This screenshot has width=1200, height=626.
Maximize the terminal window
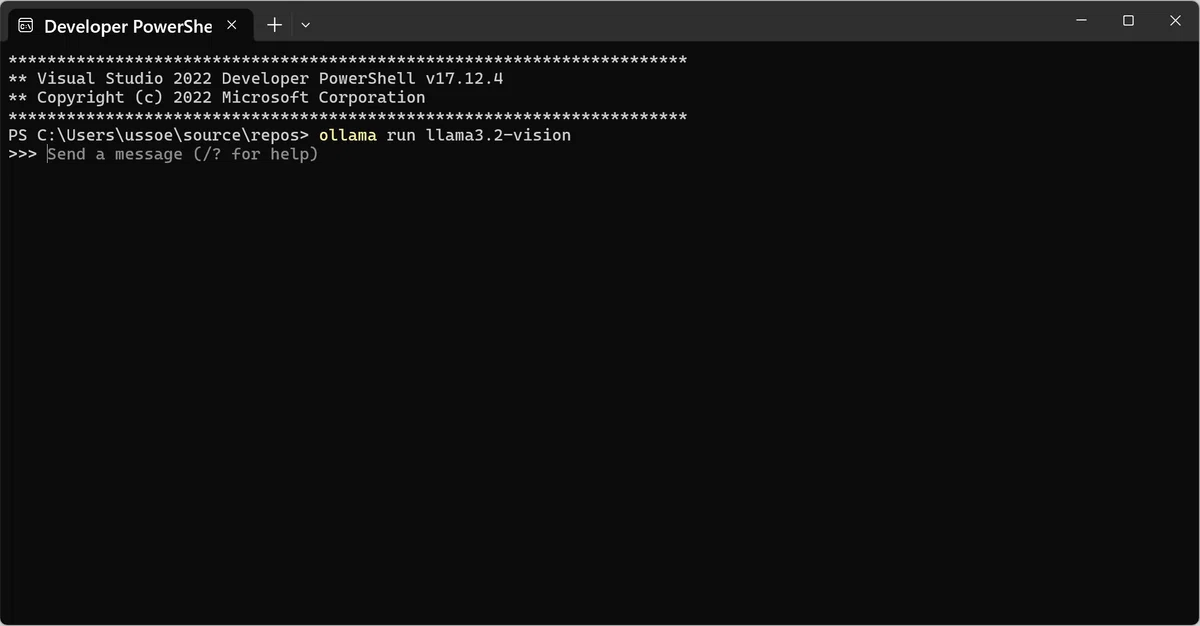[1128, 20]
